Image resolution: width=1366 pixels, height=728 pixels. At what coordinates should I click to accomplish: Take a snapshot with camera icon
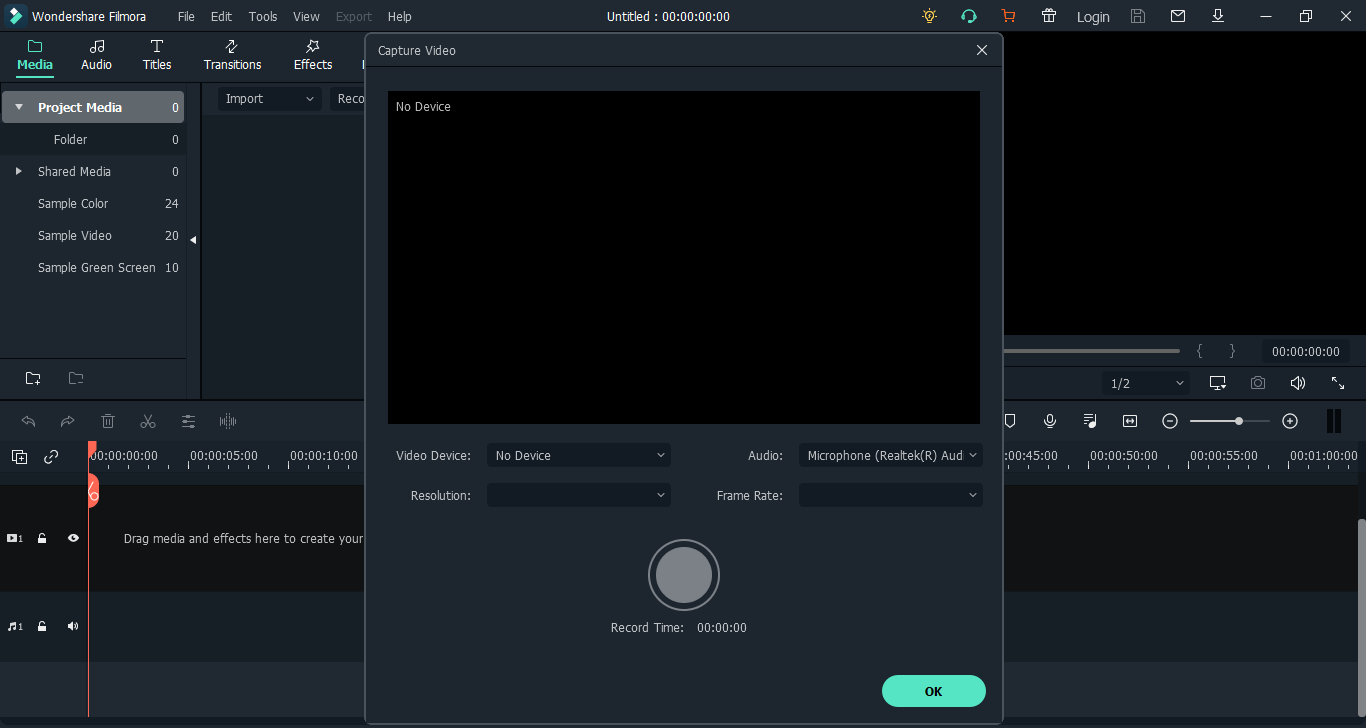[x=1258, y=383]
